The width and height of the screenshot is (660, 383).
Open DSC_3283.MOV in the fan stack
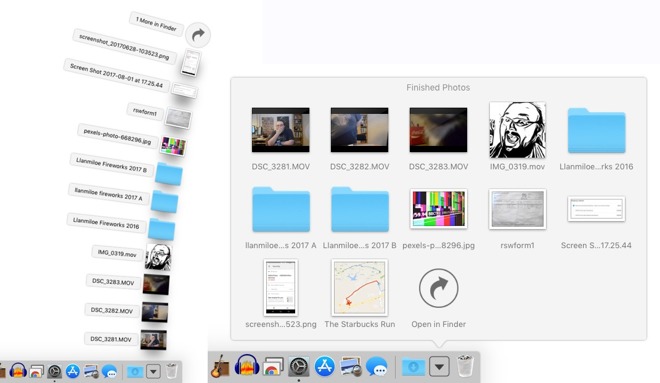coord(156,284)
